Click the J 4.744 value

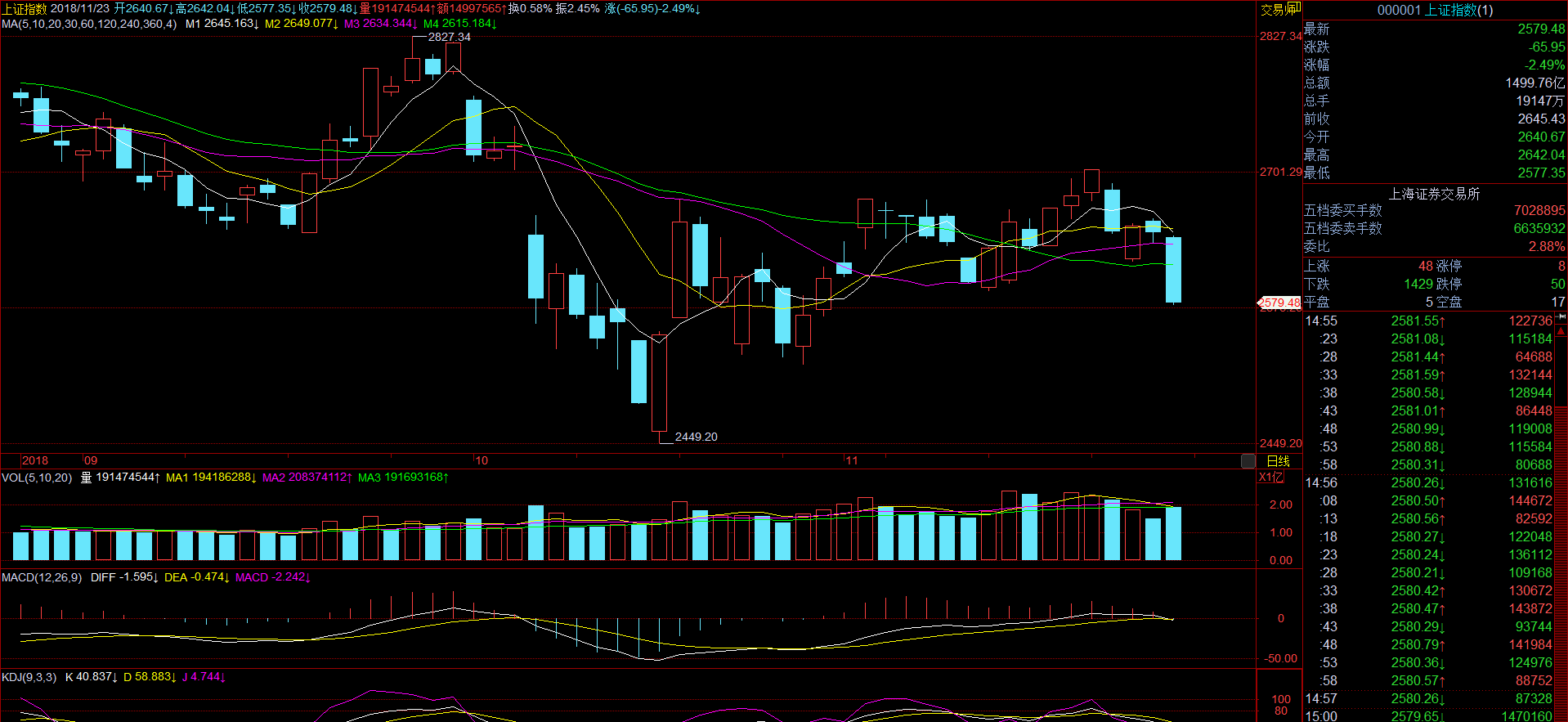pos(204,677)
